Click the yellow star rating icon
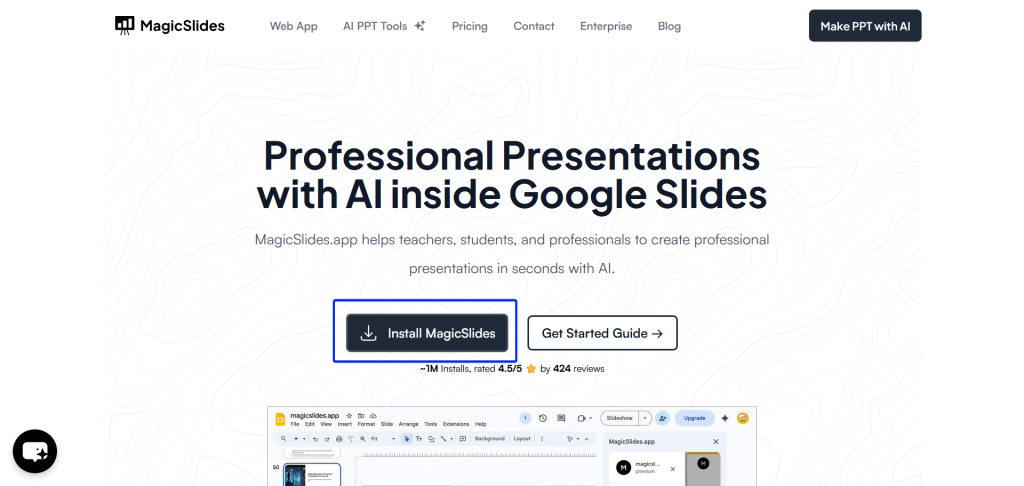 click(532, 369)
